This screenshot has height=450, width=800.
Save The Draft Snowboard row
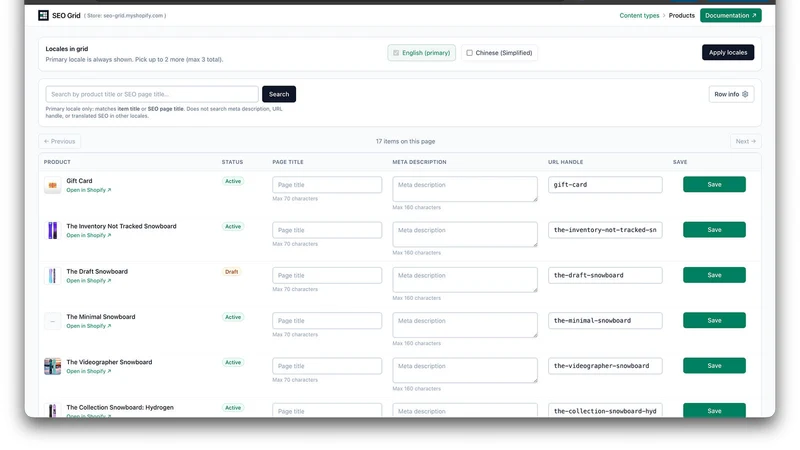(714, 275)
